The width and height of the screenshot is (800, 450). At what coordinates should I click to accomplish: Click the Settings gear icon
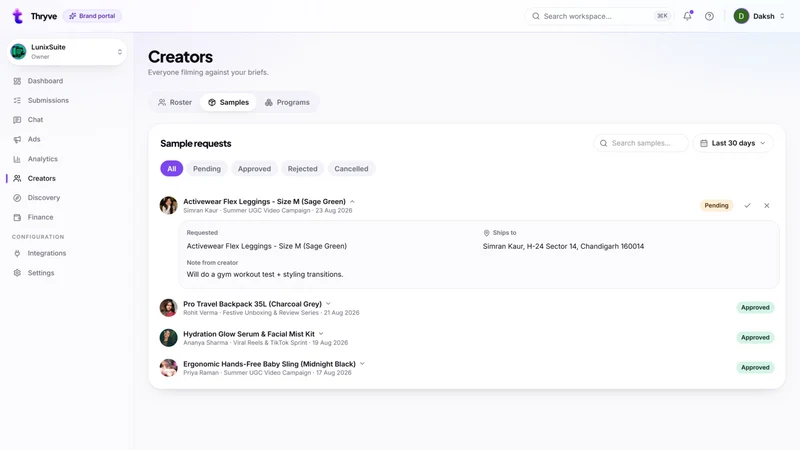(17, 273)
